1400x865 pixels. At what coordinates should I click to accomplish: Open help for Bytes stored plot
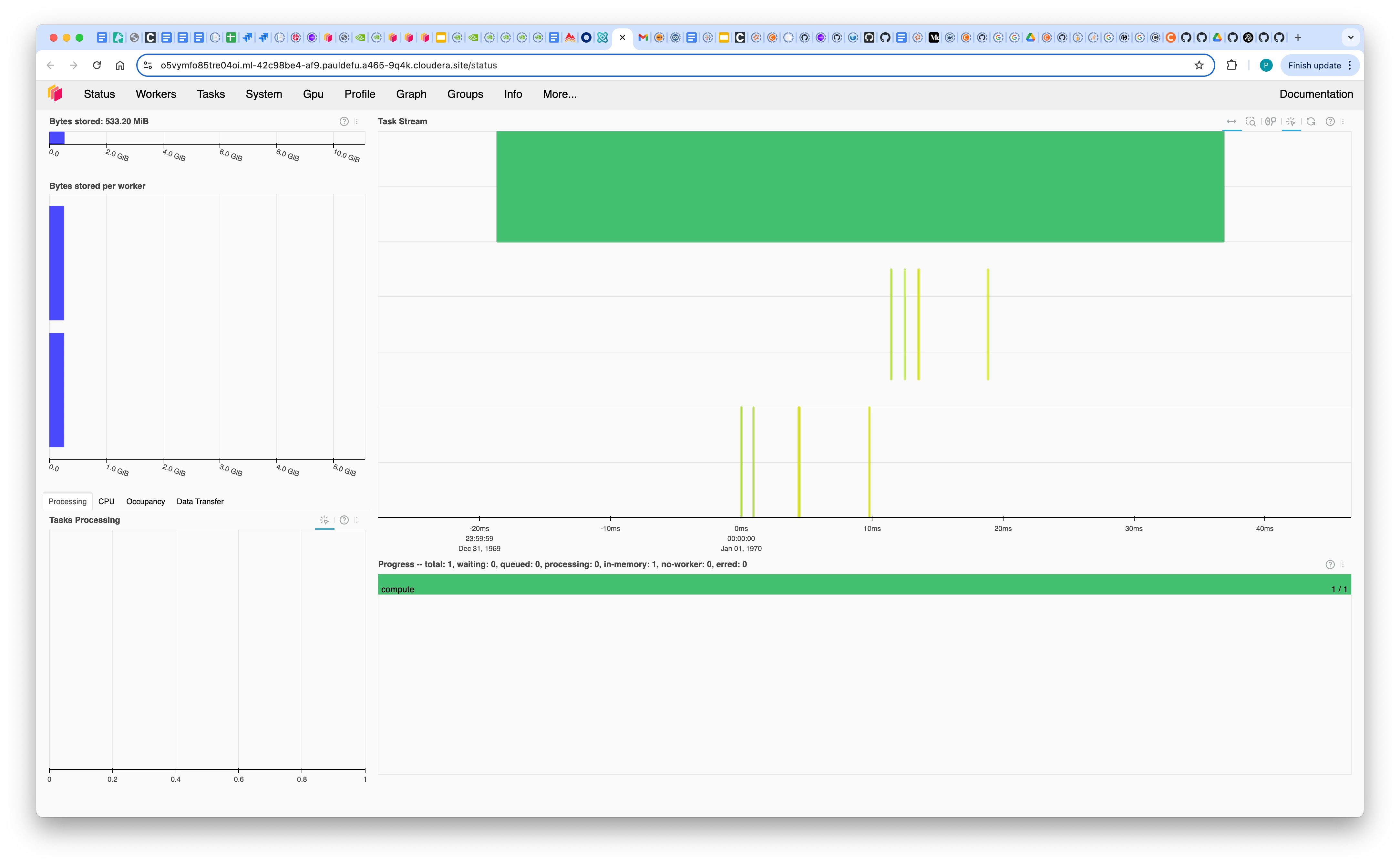[344, 121]
